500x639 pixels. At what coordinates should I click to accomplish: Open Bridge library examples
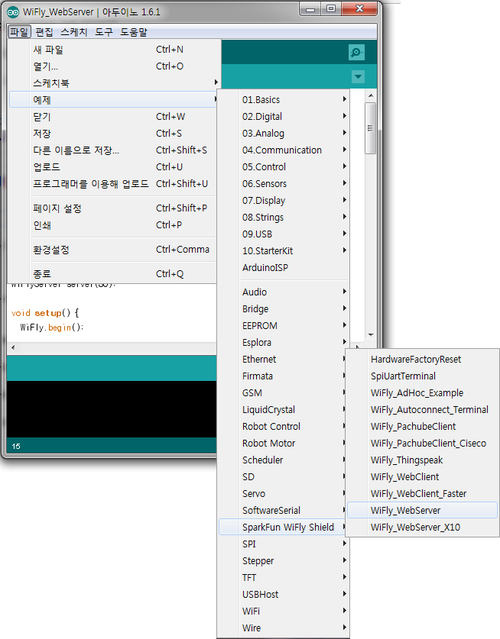tap(284, 309)
